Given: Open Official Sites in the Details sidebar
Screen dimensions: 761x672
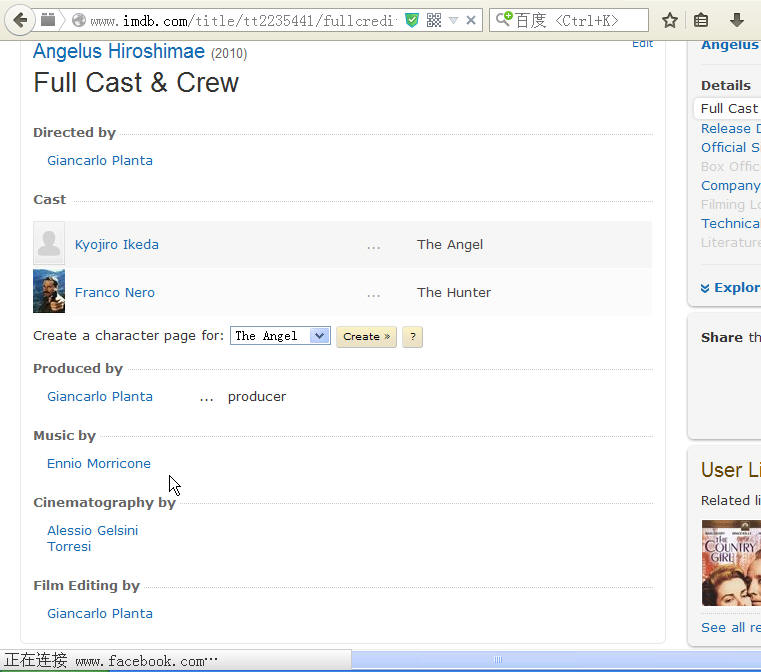Looking at the screenshot, I should [730, 148].
